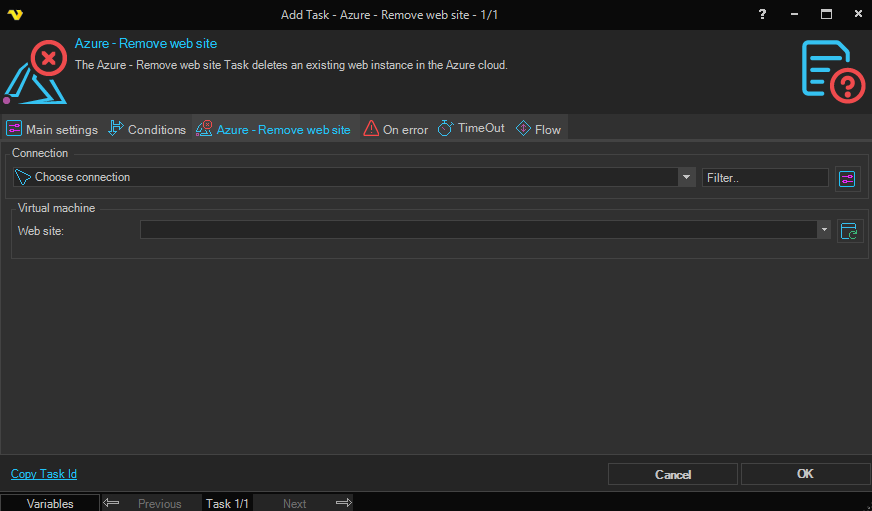Switch to the Conditions tab

click(147, 129)
